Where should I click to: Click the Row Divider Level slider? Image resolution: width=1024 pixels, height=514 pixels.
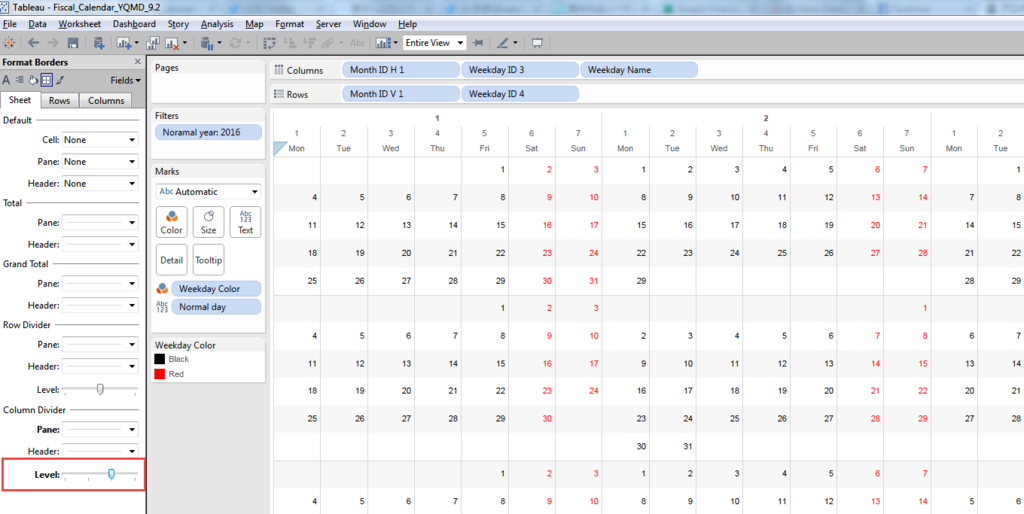[x=100, y=389]
